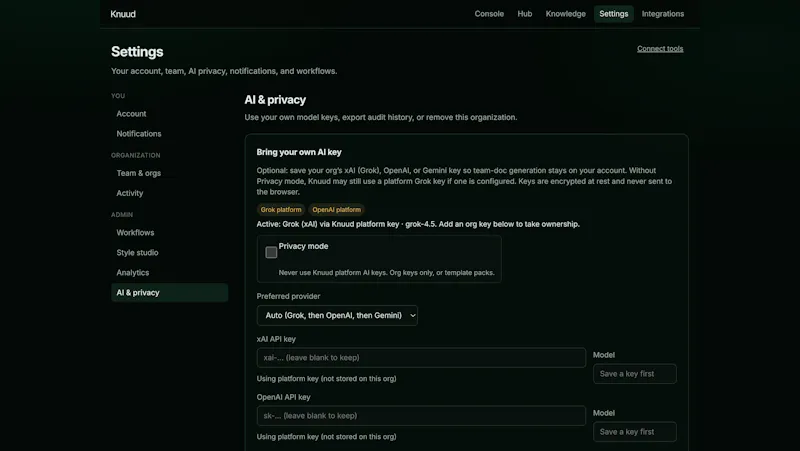The width and height of the screenshot is (800, 451).
Task: Click 'Using platform key' under xAI key
Action: (x=327, y=379)
